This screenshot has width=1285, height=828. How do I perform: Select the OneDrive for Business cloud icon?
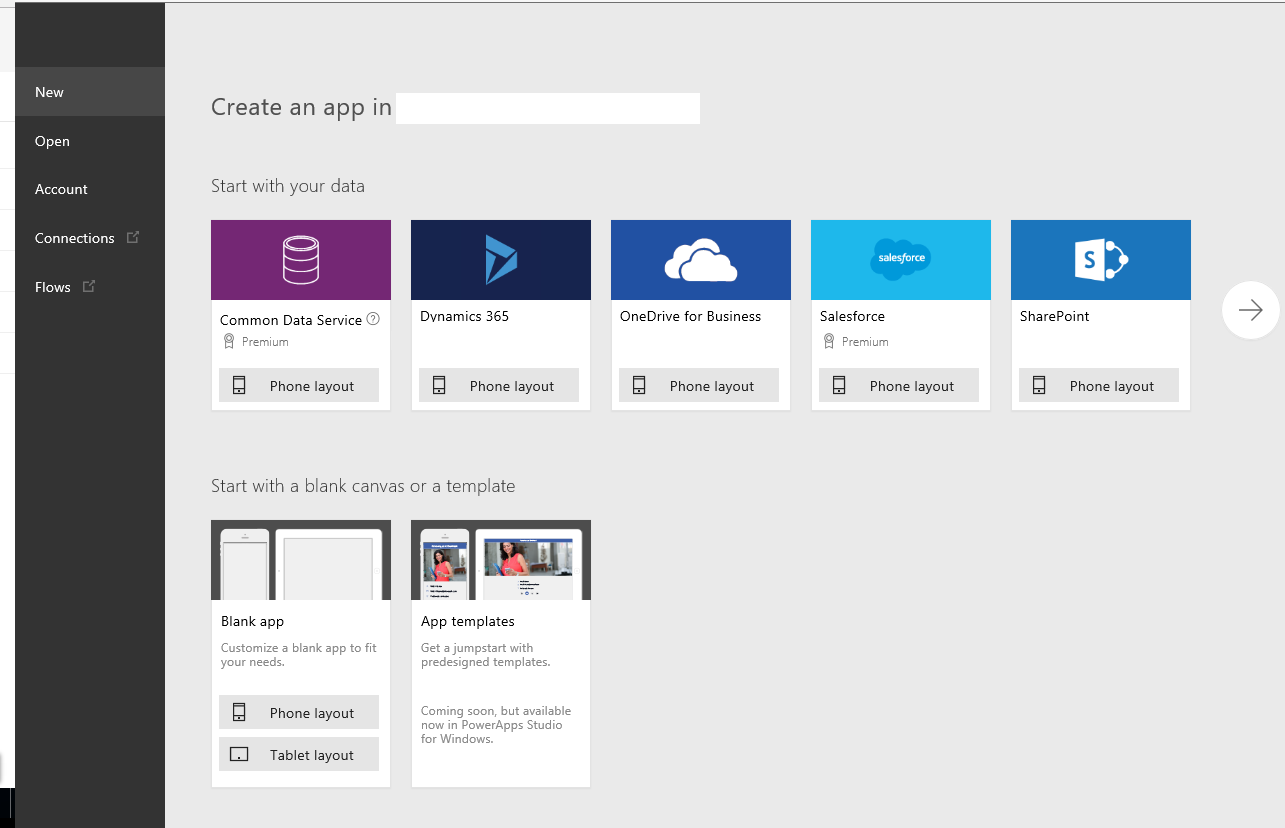[700, 259]
